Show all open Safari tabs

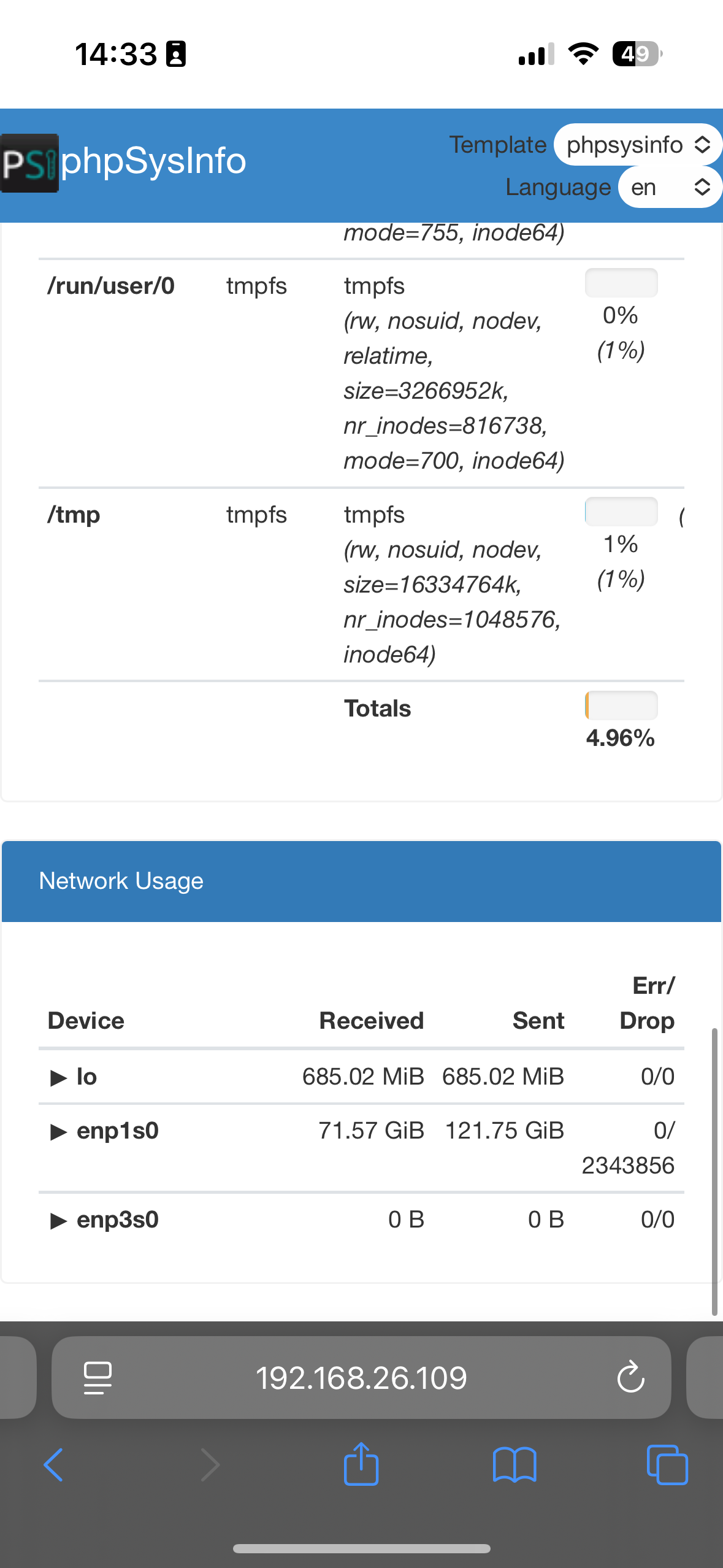click(667, 1465)
